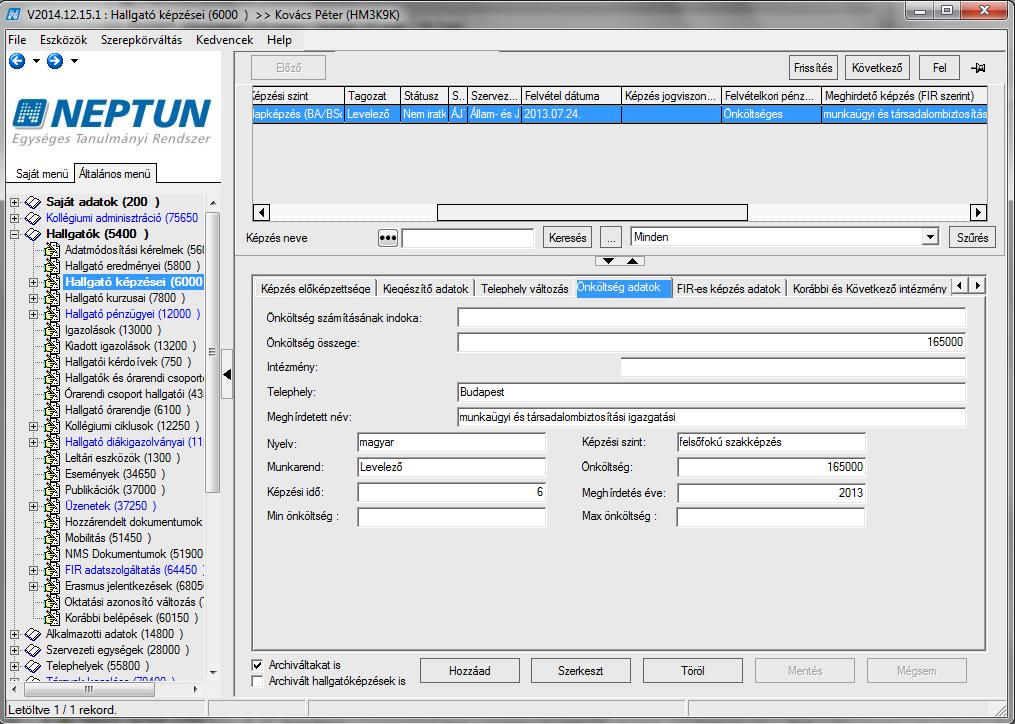This screenshot has width=1015, height=724.
Task: Click the Kollégiumi adminisztráció book icon
Action: coord(33,218)
